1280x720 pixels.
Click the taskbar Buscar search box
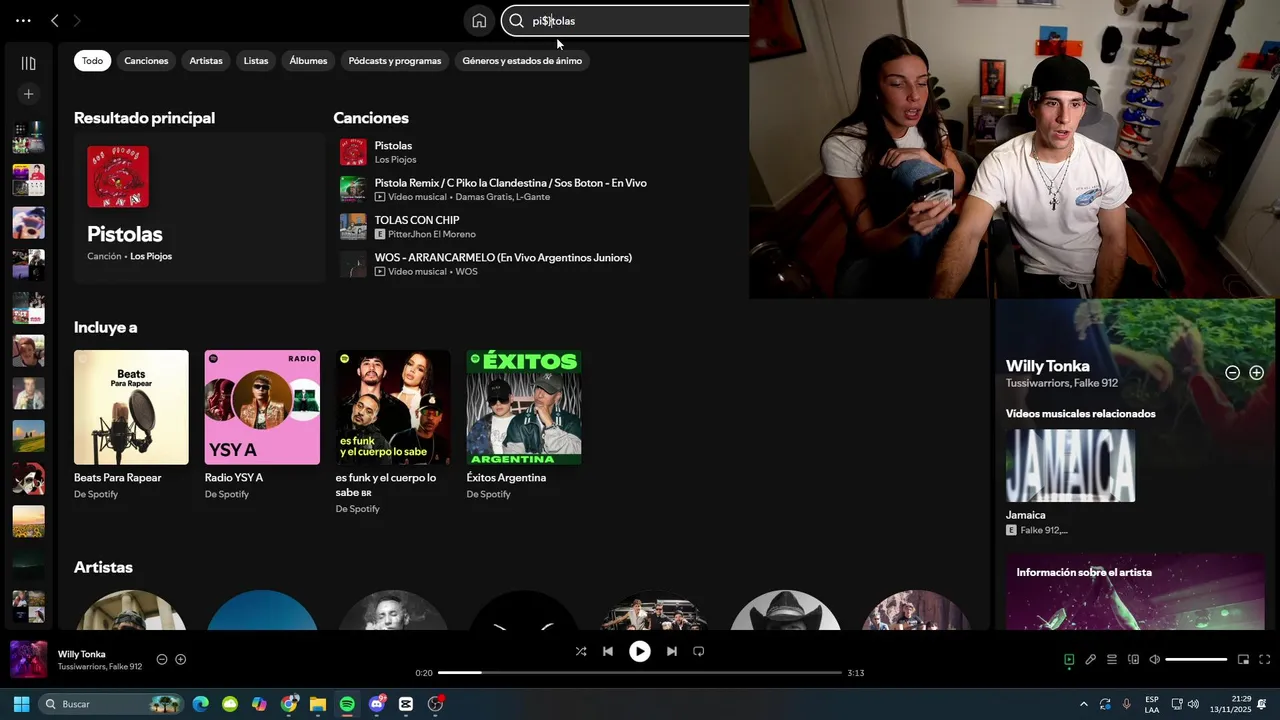pyautogui.click(x=110, y=704)
